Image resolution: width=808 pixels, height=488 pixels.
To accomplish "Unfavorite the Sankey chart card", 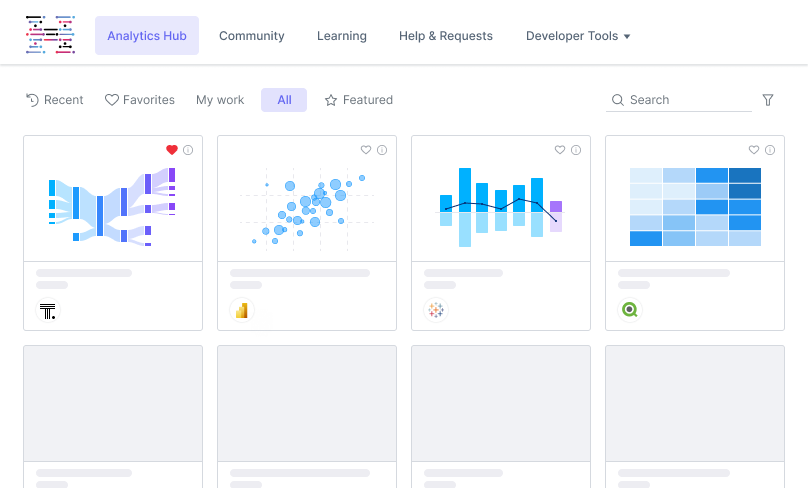I will [172, 150].
